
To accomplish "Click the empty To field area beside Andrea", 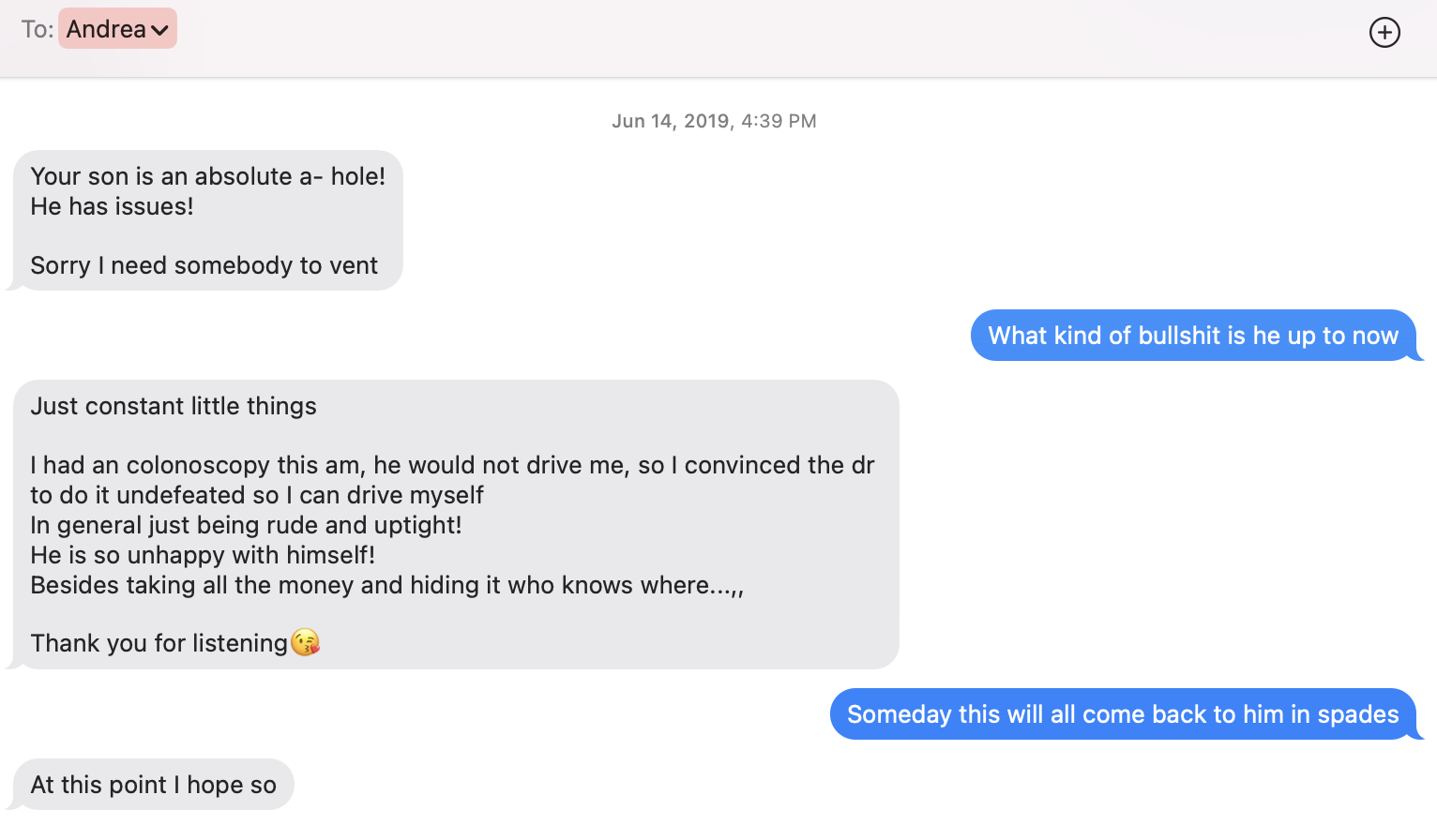I will [750, 30].
